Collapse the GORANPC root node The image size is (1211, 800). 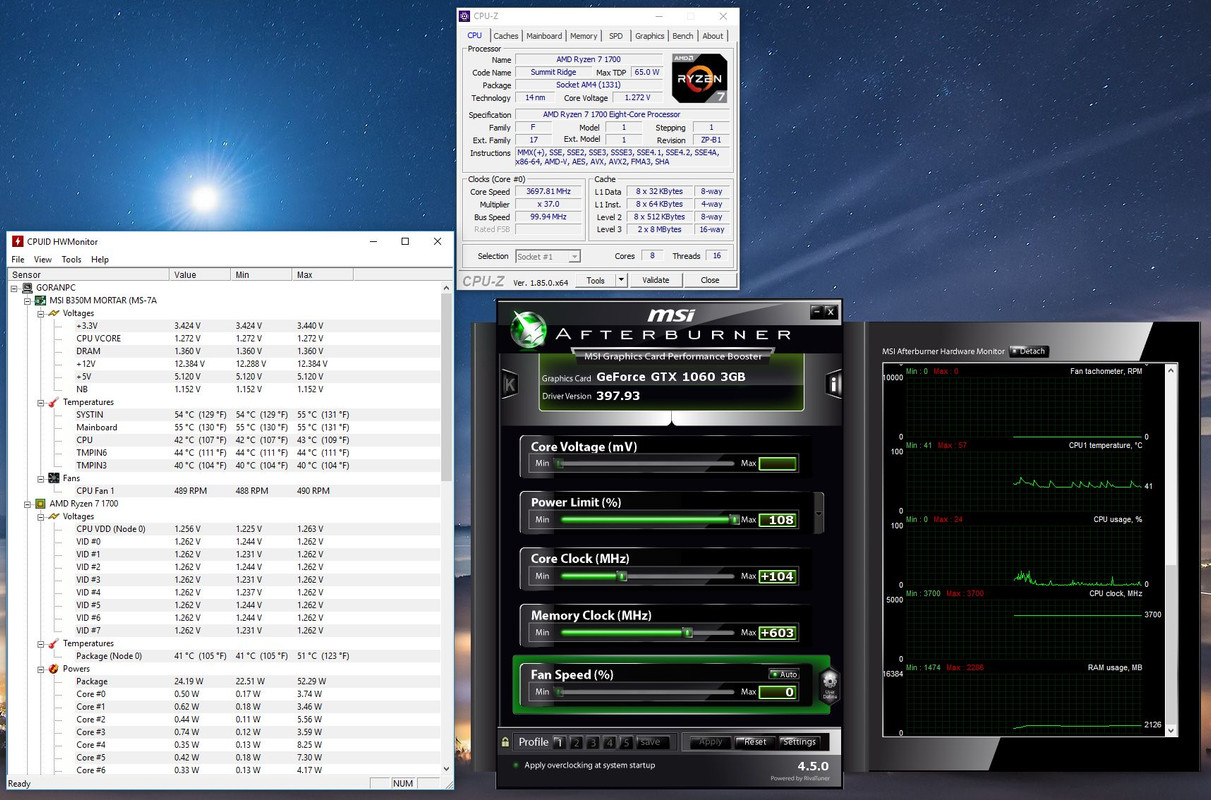pyautogui.click(x=15, y=288)
